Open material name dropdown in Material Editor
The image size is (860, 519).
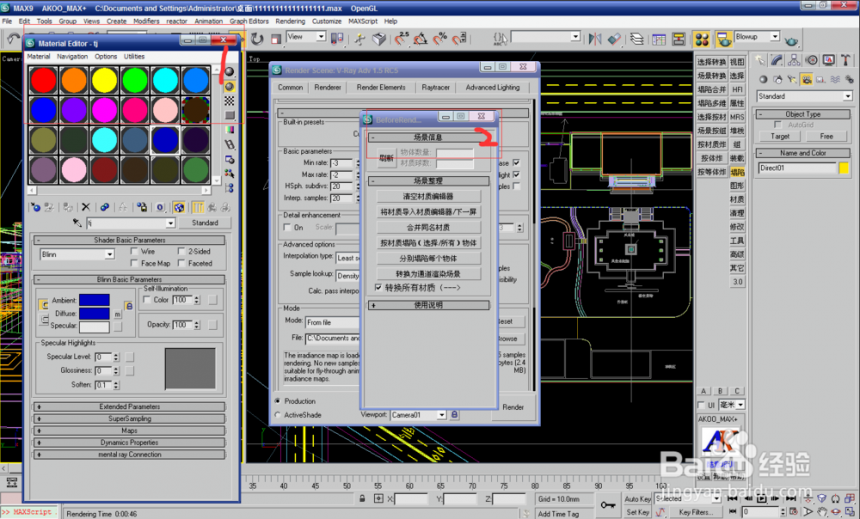click(170, 223)
